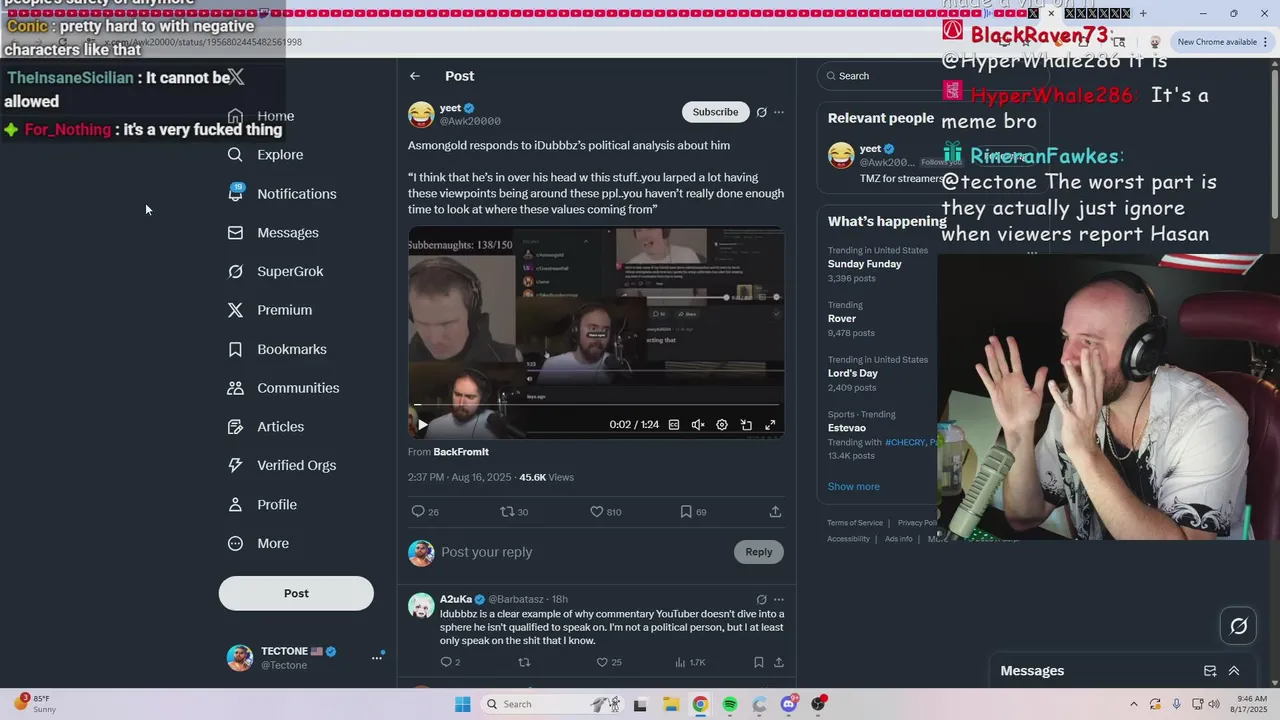Screen dimensions: 1280x720
Task: Like the post with 810 likes
Action: click(605, 511)
